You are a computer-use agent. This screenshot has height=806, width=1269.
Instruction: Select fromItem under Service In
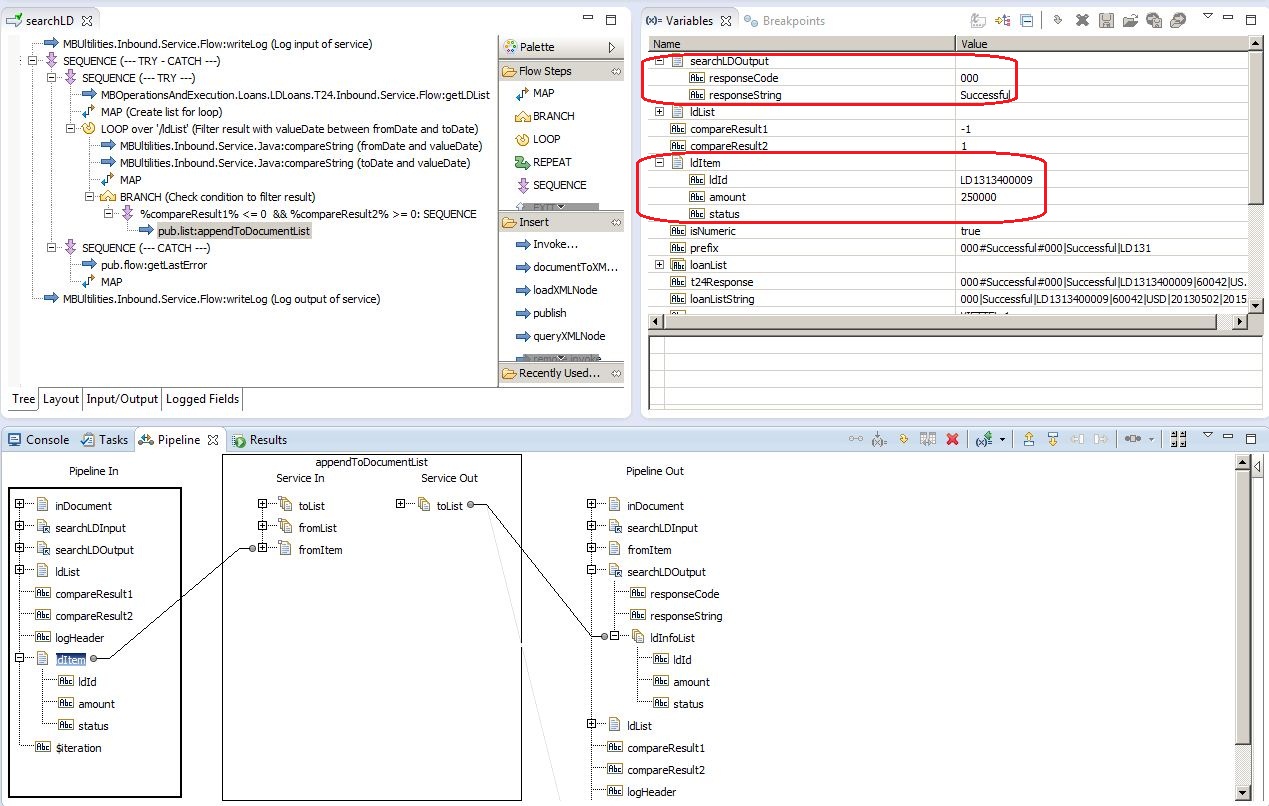(320, 550)
